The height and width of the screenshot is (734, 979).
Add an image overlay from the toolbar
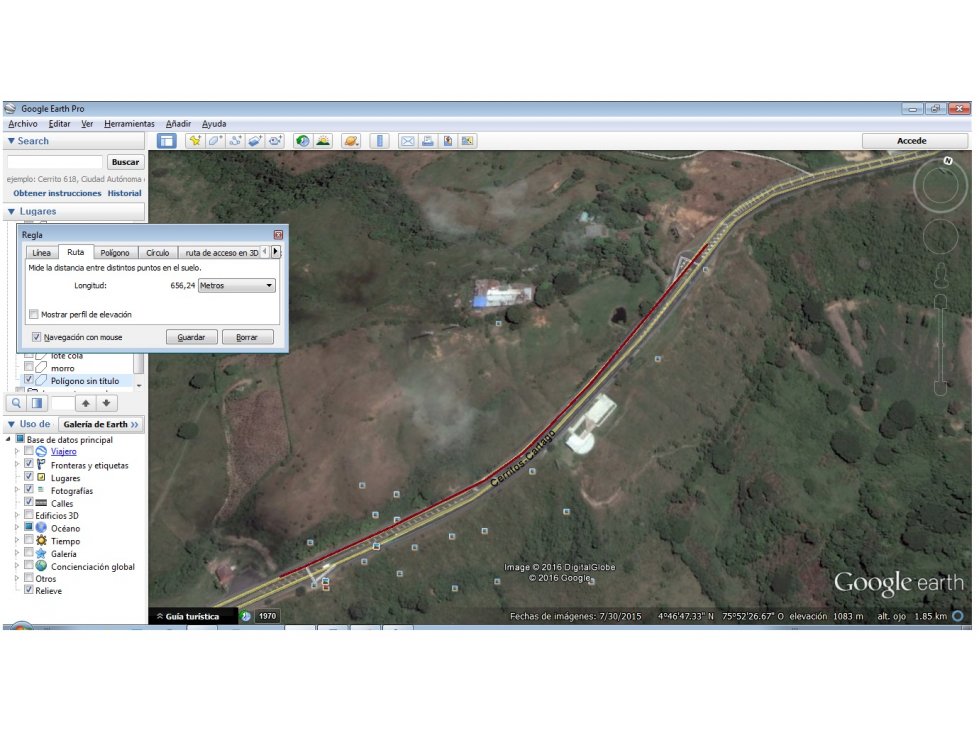[x=255, y=141]
